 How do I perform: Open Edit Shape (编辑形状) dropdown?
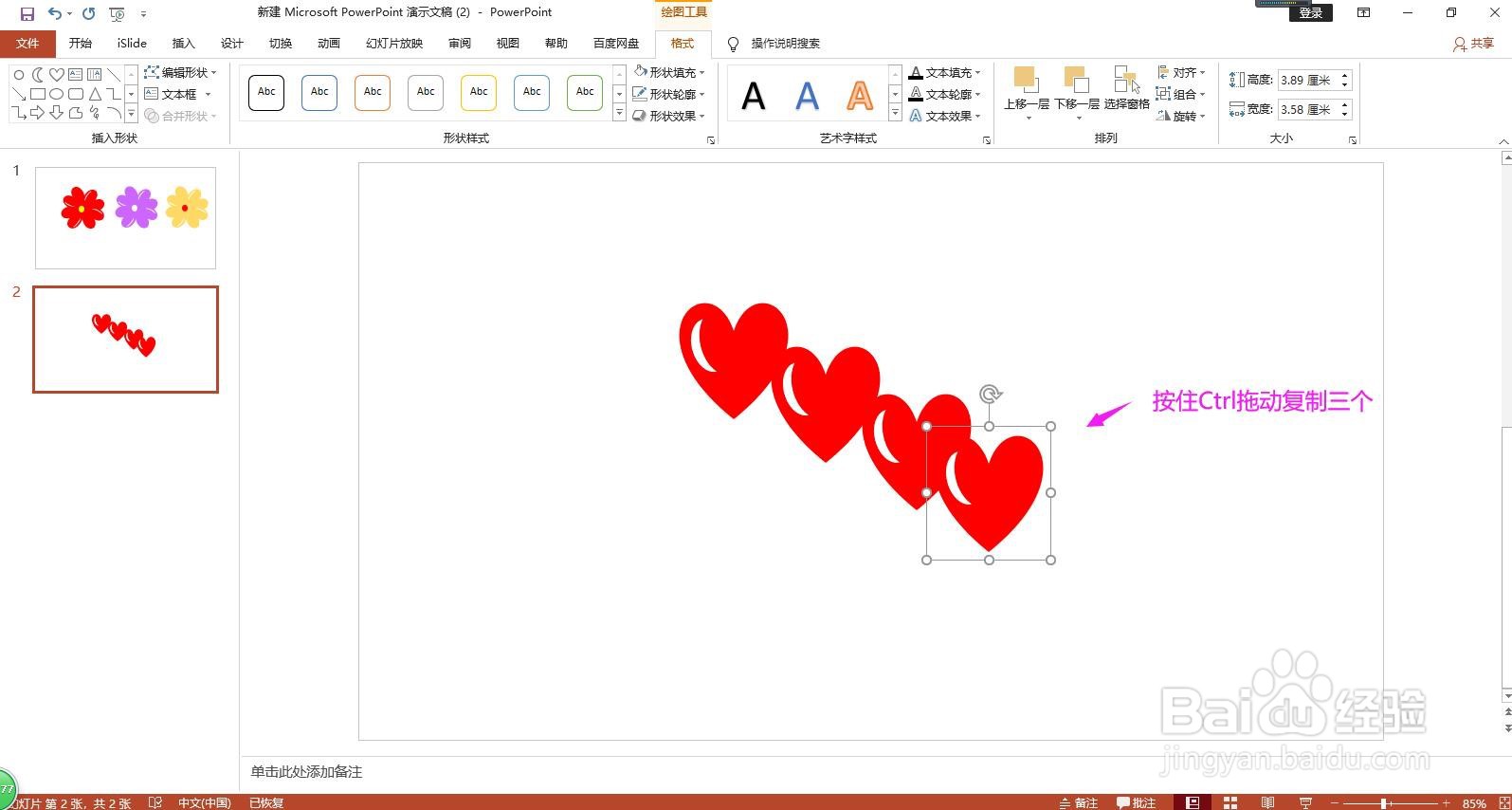click(181, 72)
